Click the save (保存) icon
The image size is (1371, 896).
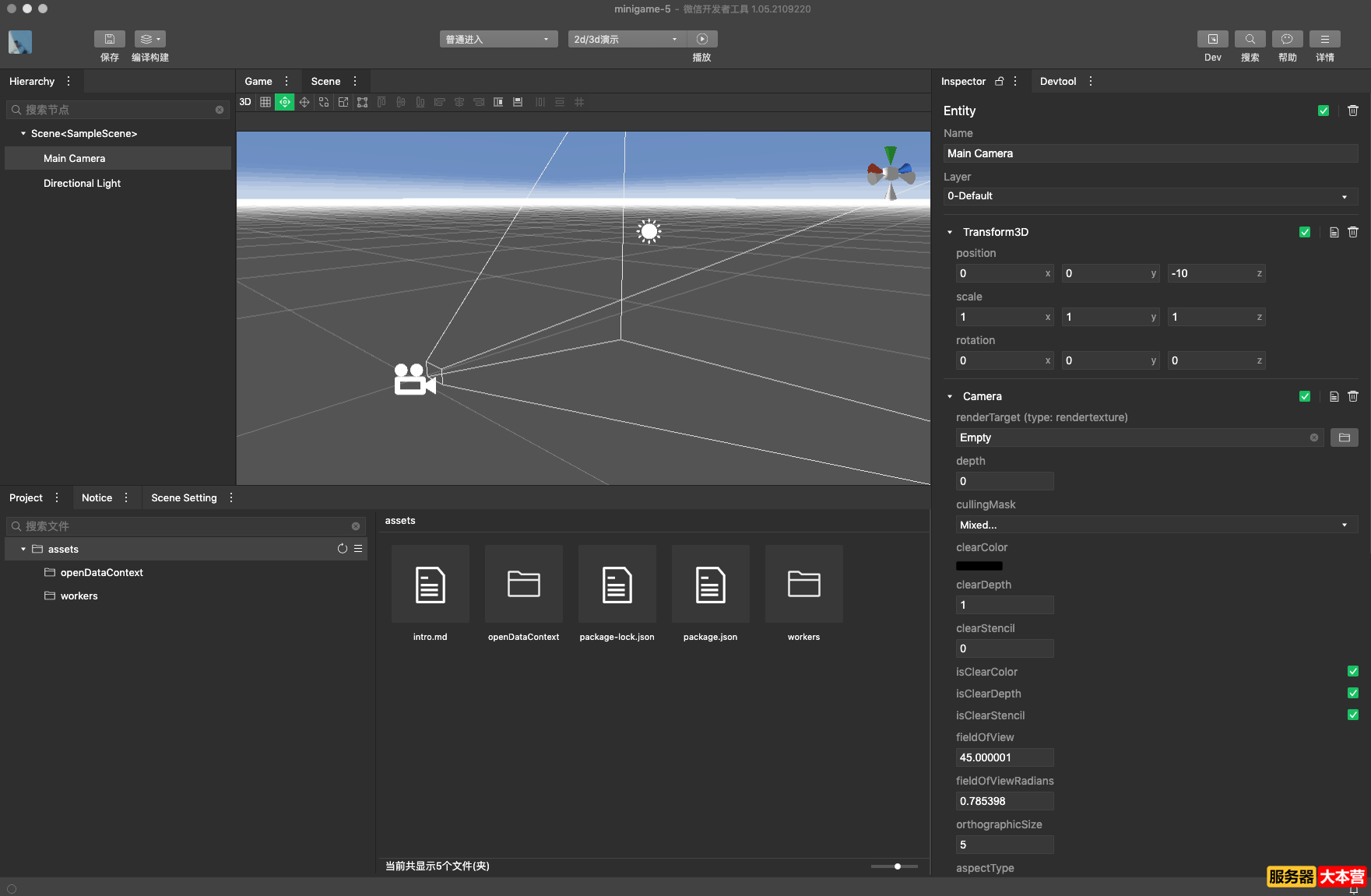click(110, 39)
